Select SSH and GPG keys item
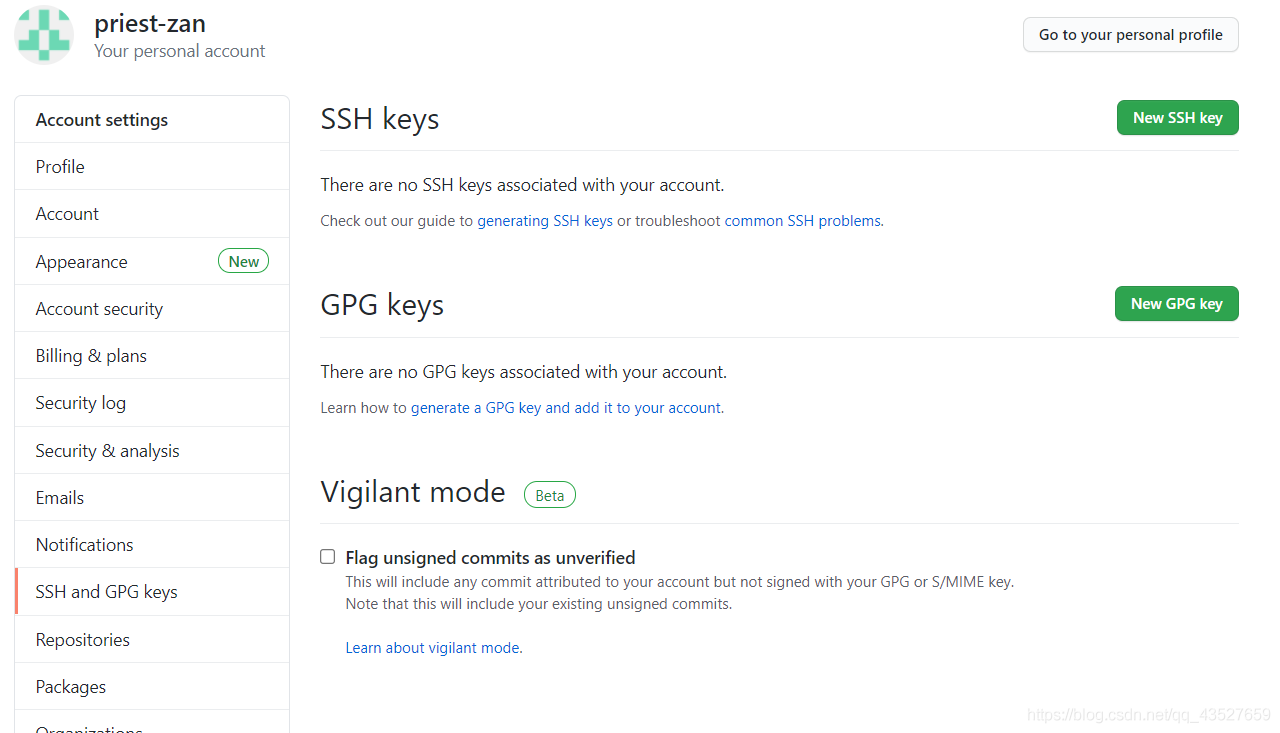The image size is (1280, 733). pyautogui.click(x=106, y=592)
